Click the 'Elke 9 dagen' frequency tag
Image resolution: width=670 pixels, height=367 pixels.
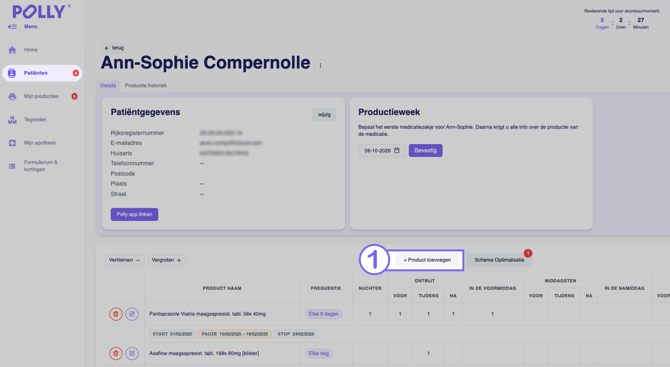pos(323,314)
